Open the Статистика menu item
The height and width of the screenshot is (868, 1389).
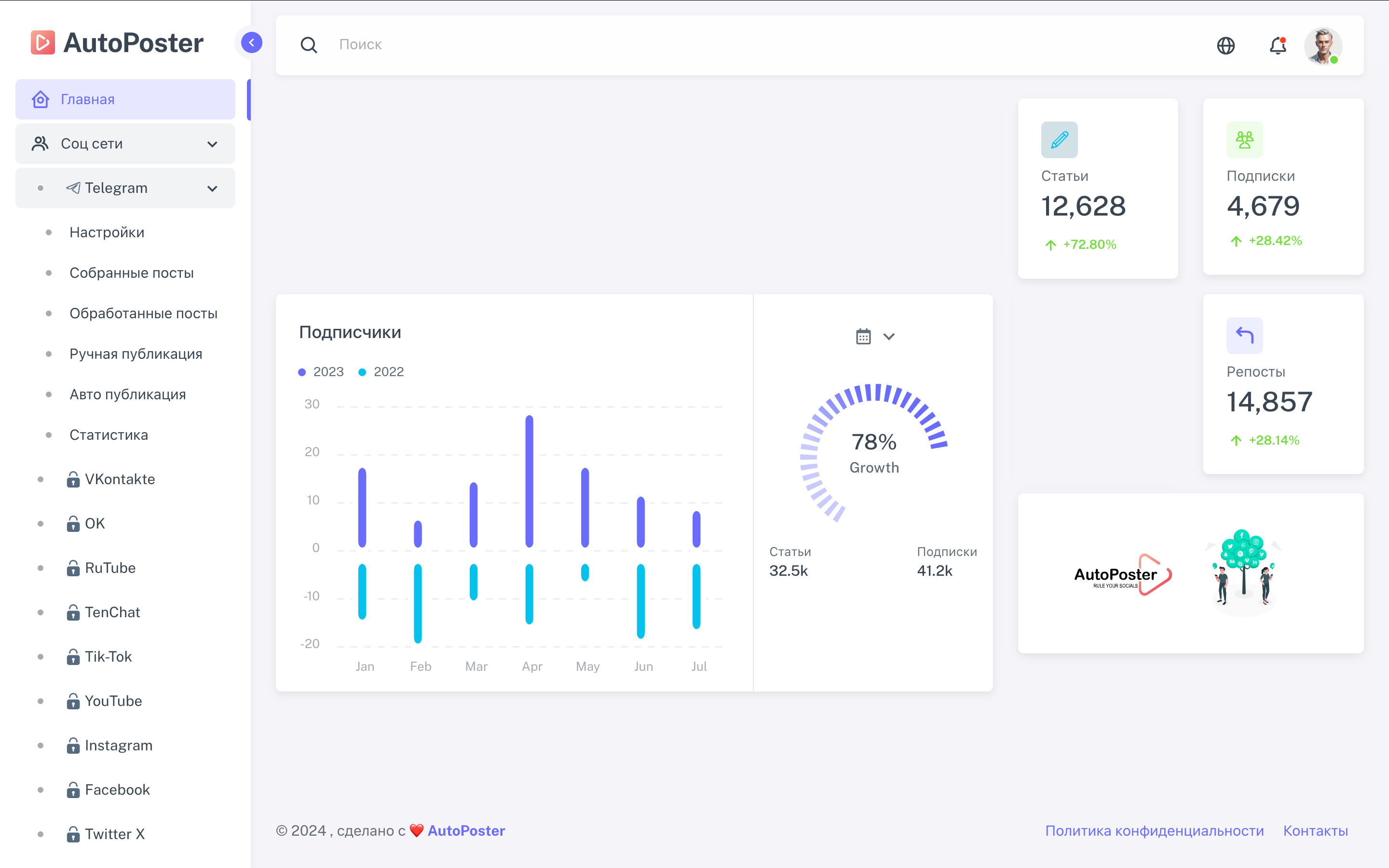[109, 434]
